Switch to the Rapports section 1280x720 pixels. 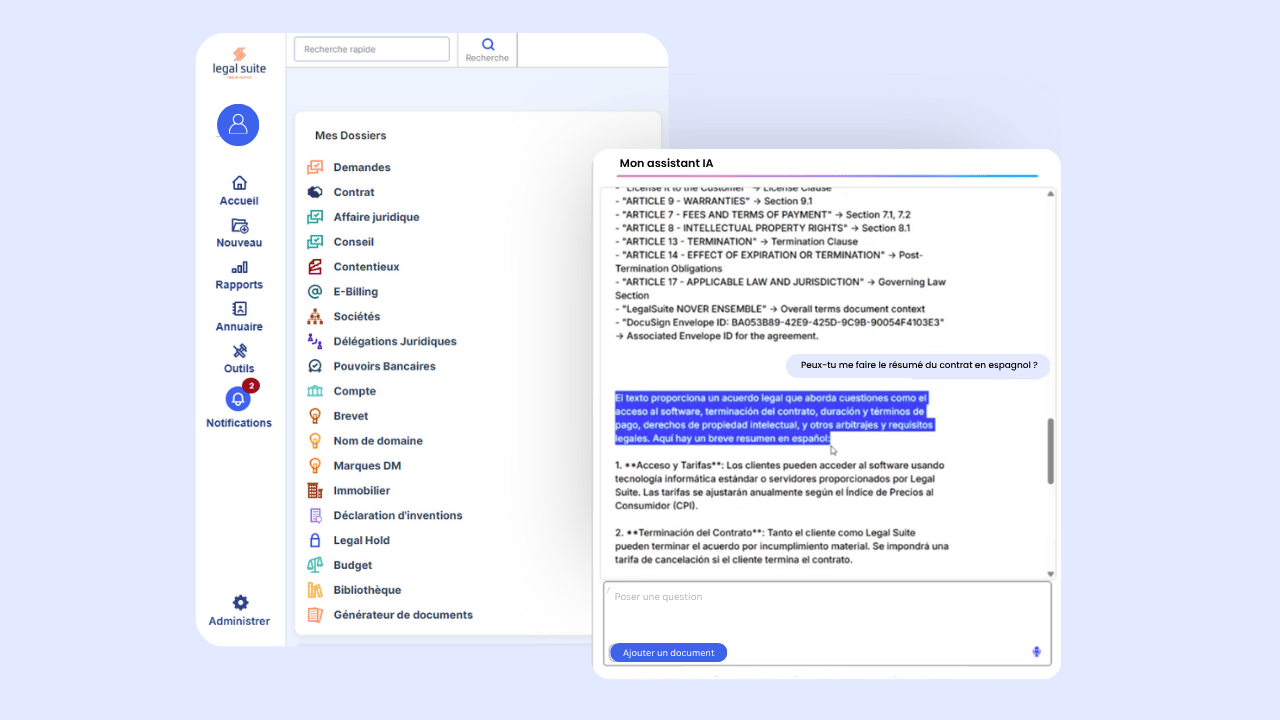[238, 267]
